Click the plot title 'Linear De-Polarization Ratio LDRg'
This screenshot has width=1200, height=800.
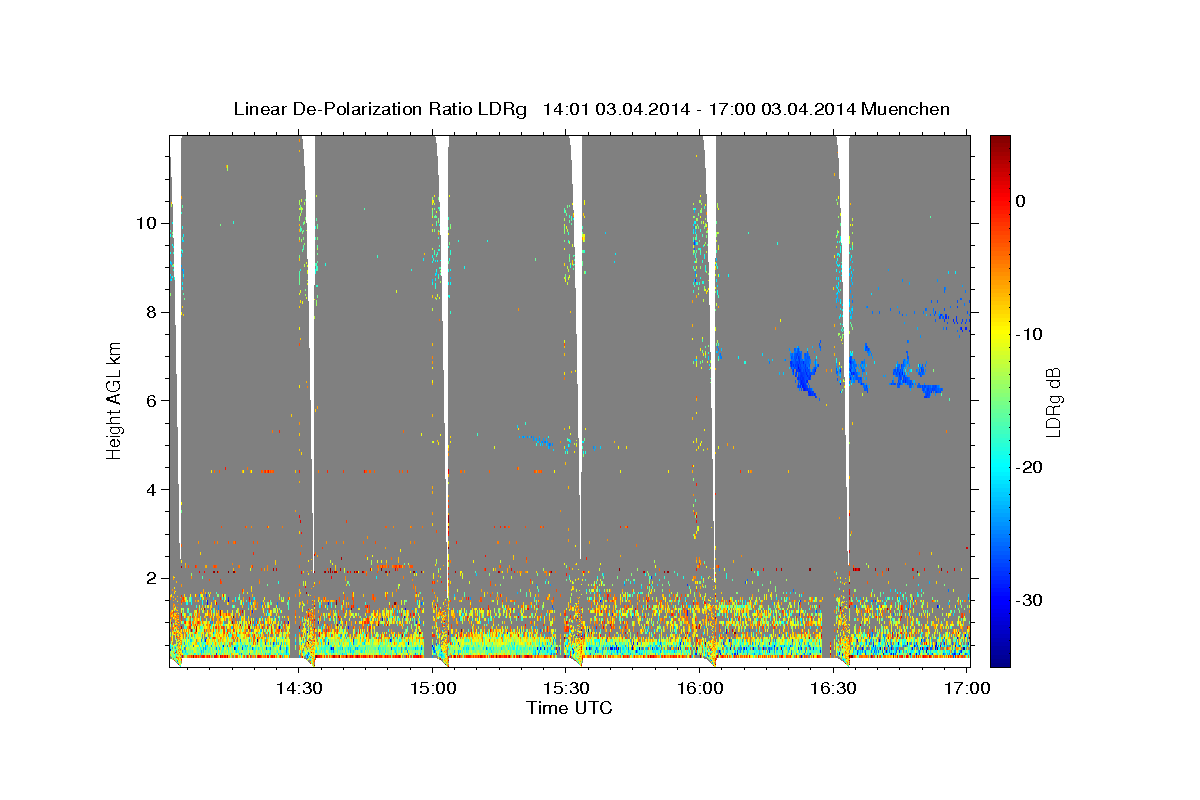(380, 109)
